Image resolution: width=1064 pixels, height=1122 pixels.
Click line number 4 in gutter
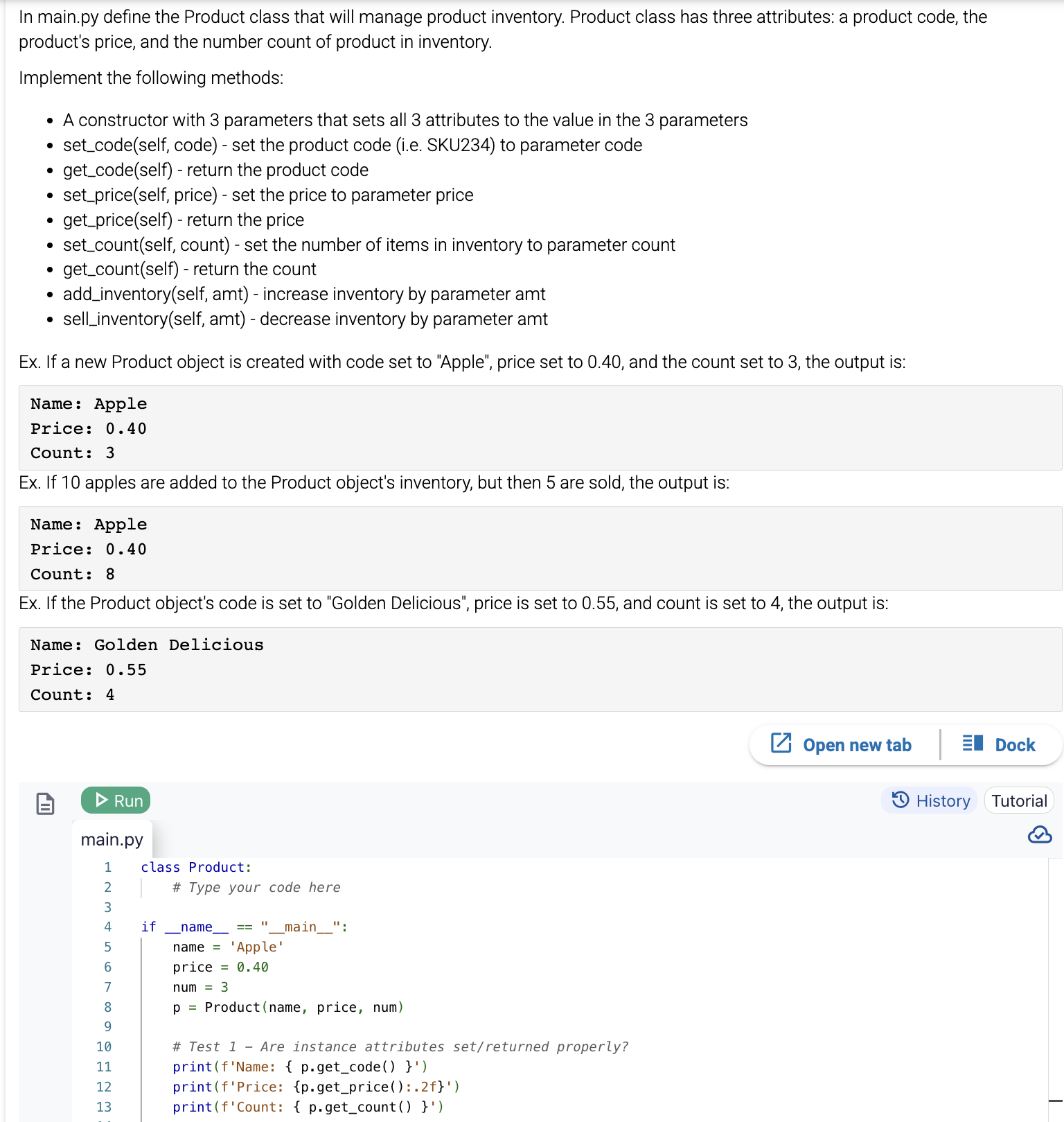click(107, 927)
